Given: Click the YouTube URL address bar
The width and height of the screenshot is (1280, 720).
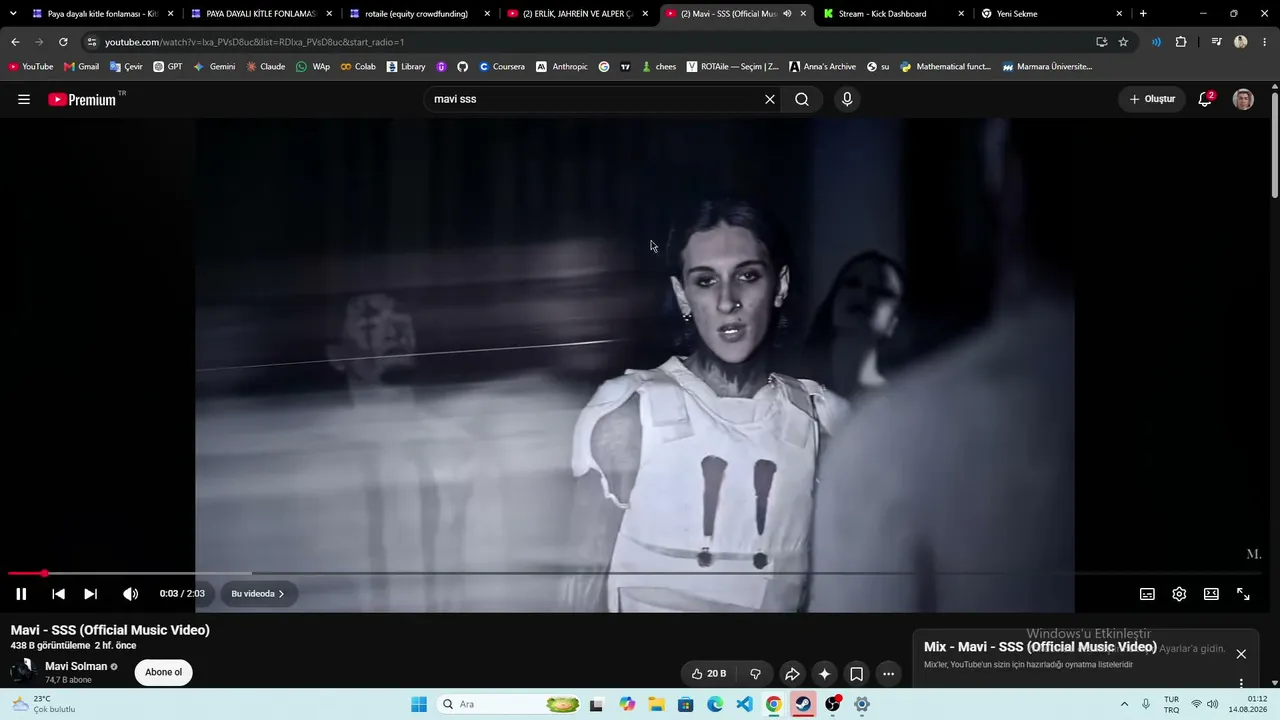Looking at the screenshot, I should point(590,42).
